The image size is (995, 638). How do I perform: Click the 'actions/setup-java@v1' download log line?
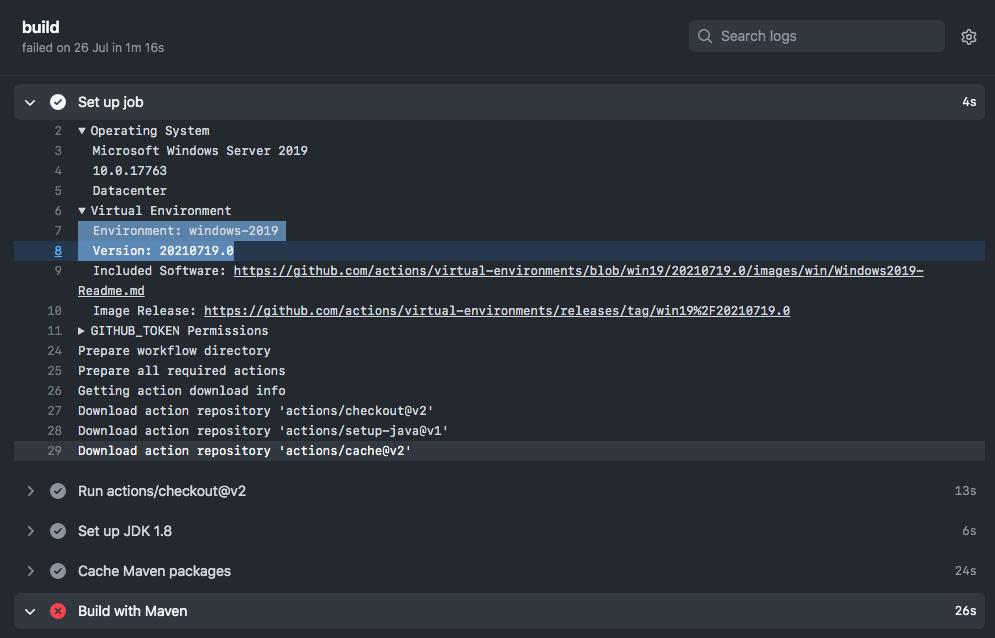point(263,431)
